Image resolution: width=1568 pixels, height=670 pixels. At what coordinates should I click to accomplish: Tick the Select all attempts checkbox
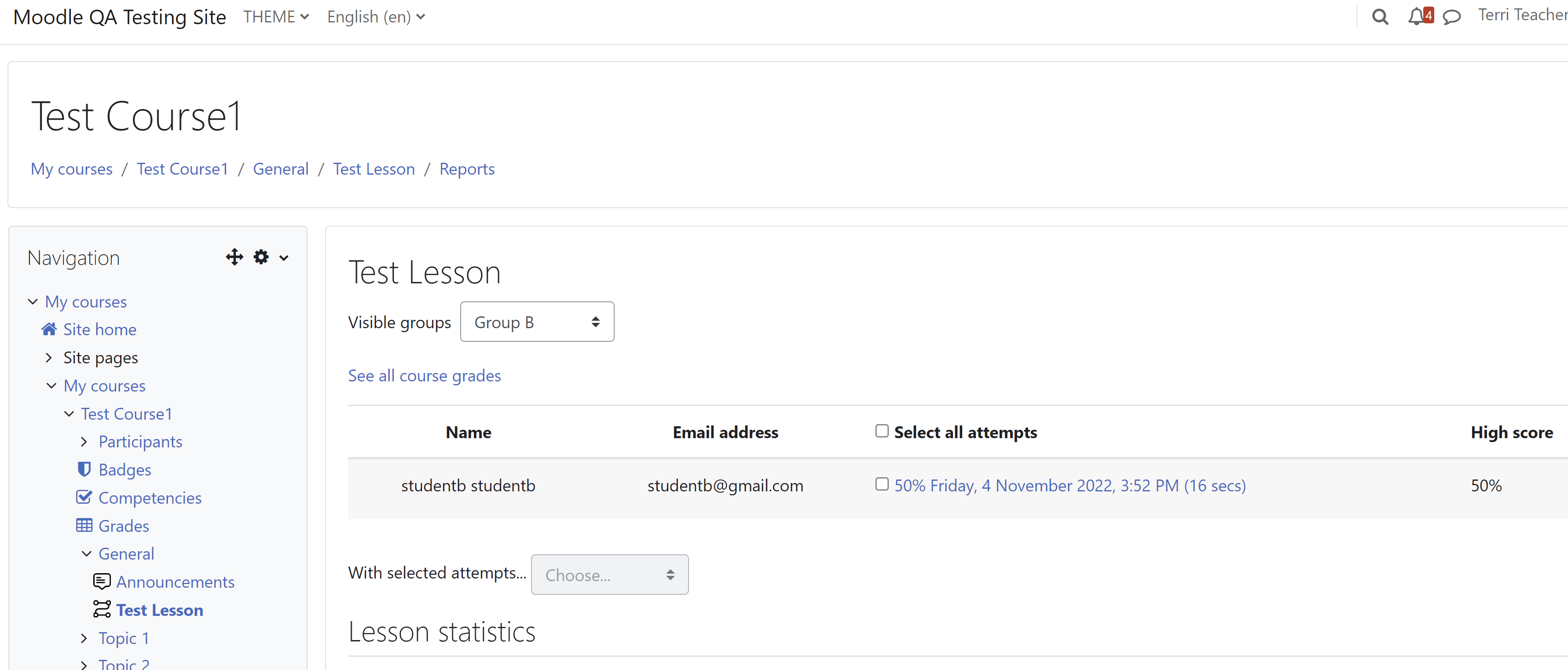(881, 431)
